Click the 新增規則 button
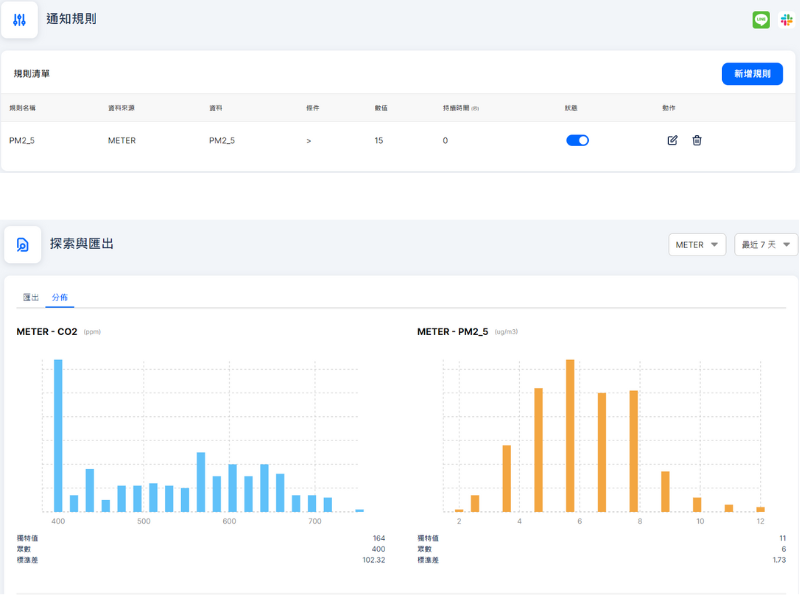Screen dimensions: 800x600 (x=752, y=74)
